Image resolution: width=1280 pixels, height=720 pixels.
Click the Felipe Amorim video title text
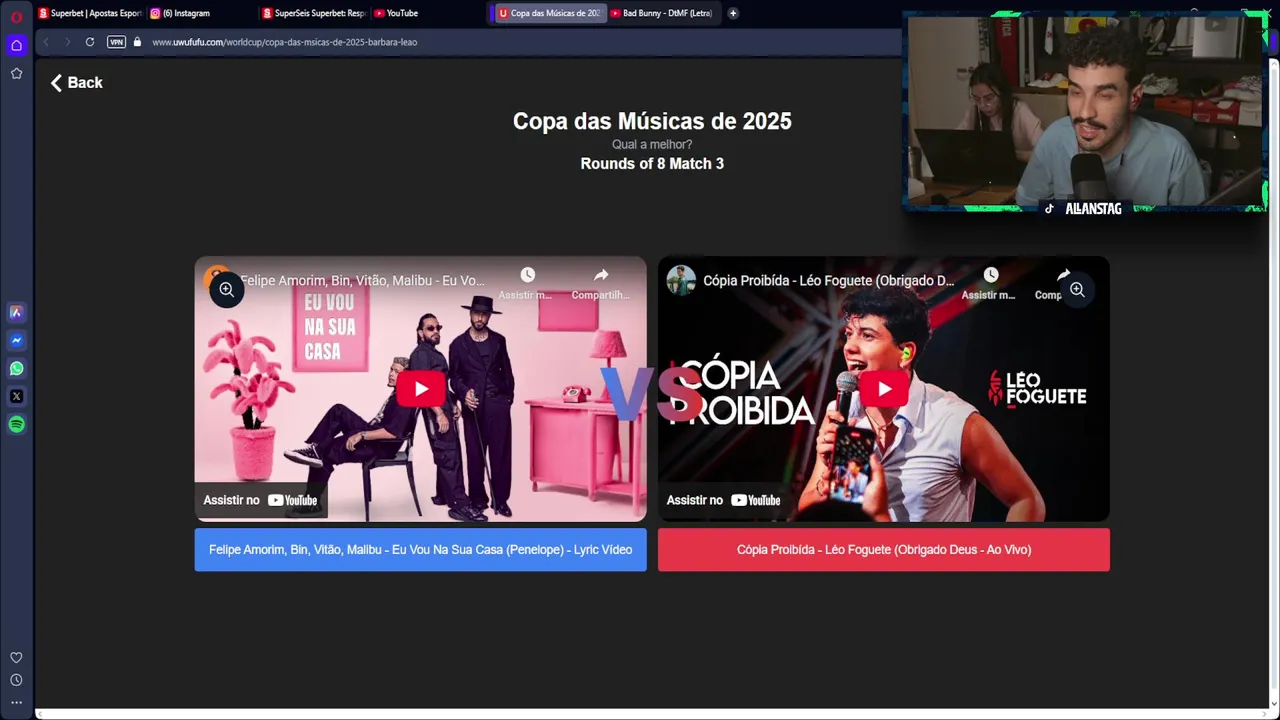363,281
